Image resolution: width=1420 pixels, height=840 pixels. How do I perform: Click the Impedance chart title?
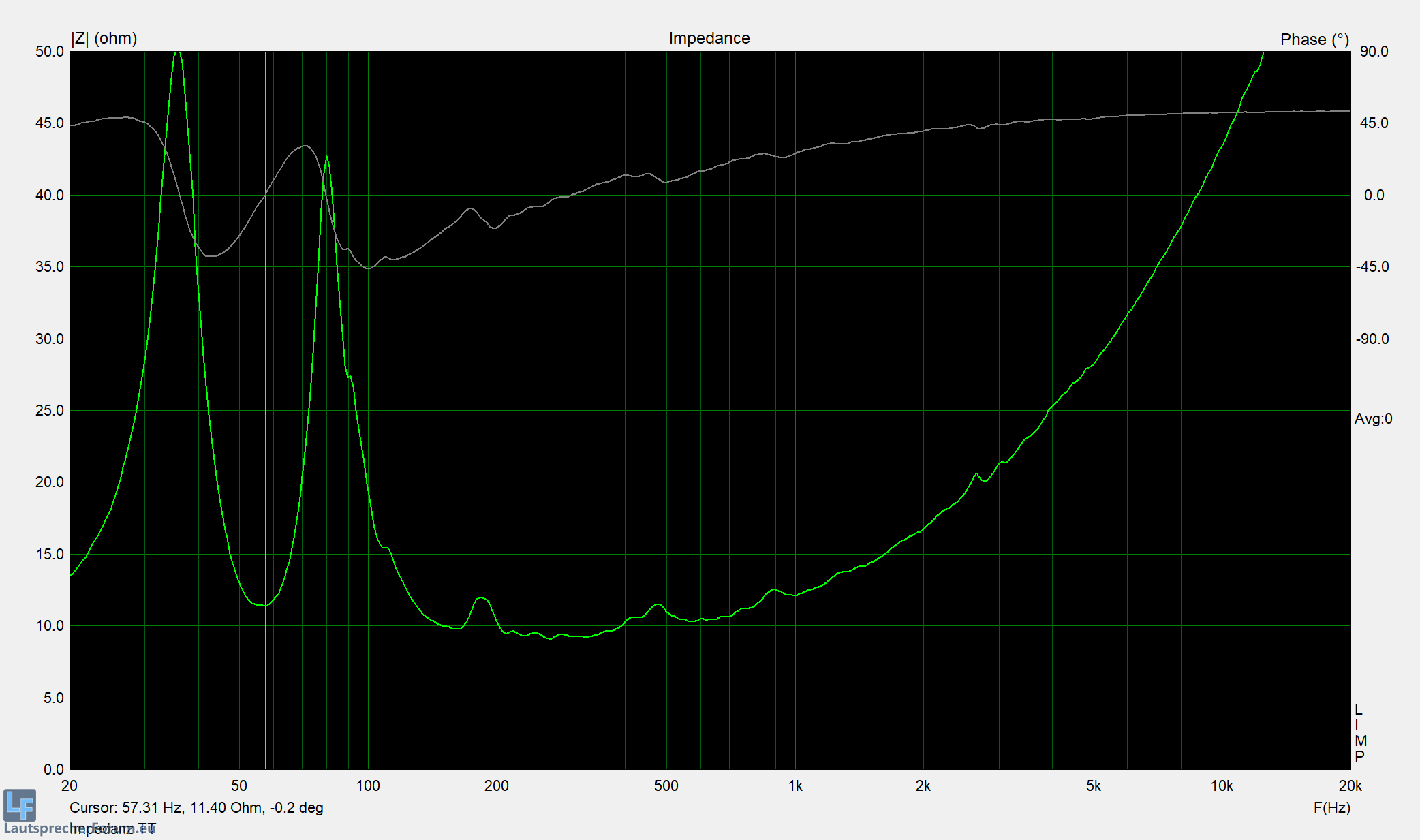coord(709,38)
